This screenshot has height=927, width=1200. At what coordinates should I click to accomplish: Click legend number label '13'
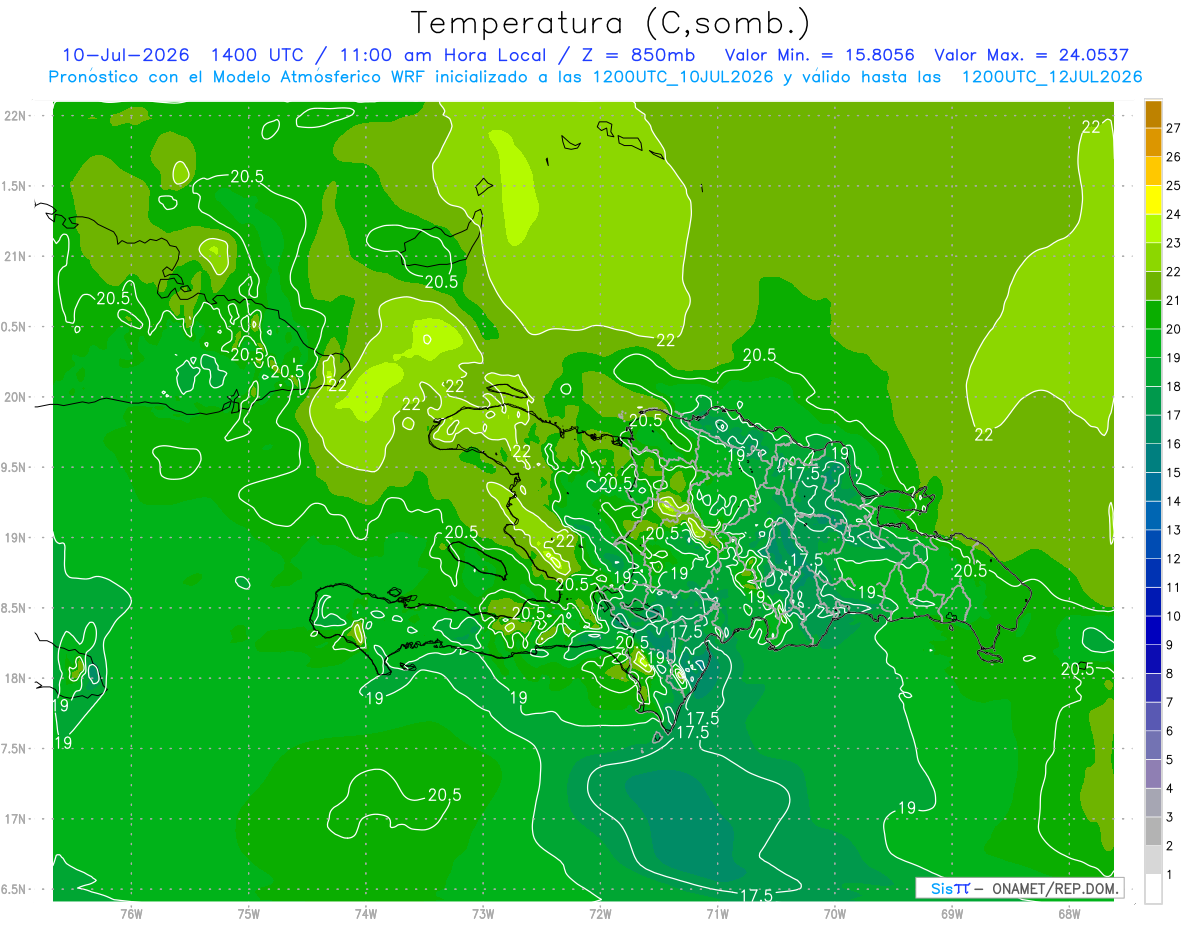click(1173, 530)
